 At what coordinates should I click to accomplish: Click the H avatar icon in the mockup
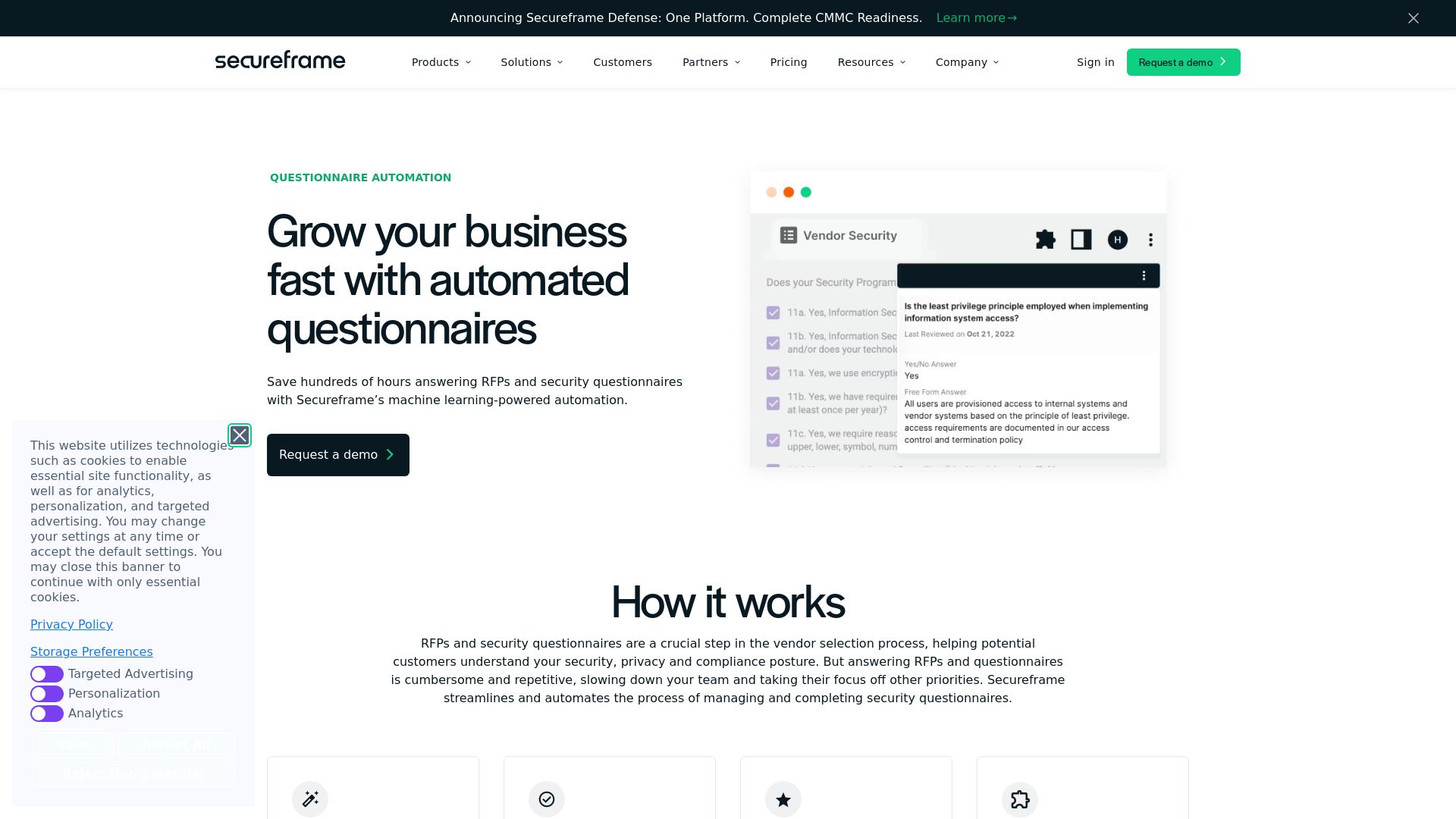click(1117, 240)
